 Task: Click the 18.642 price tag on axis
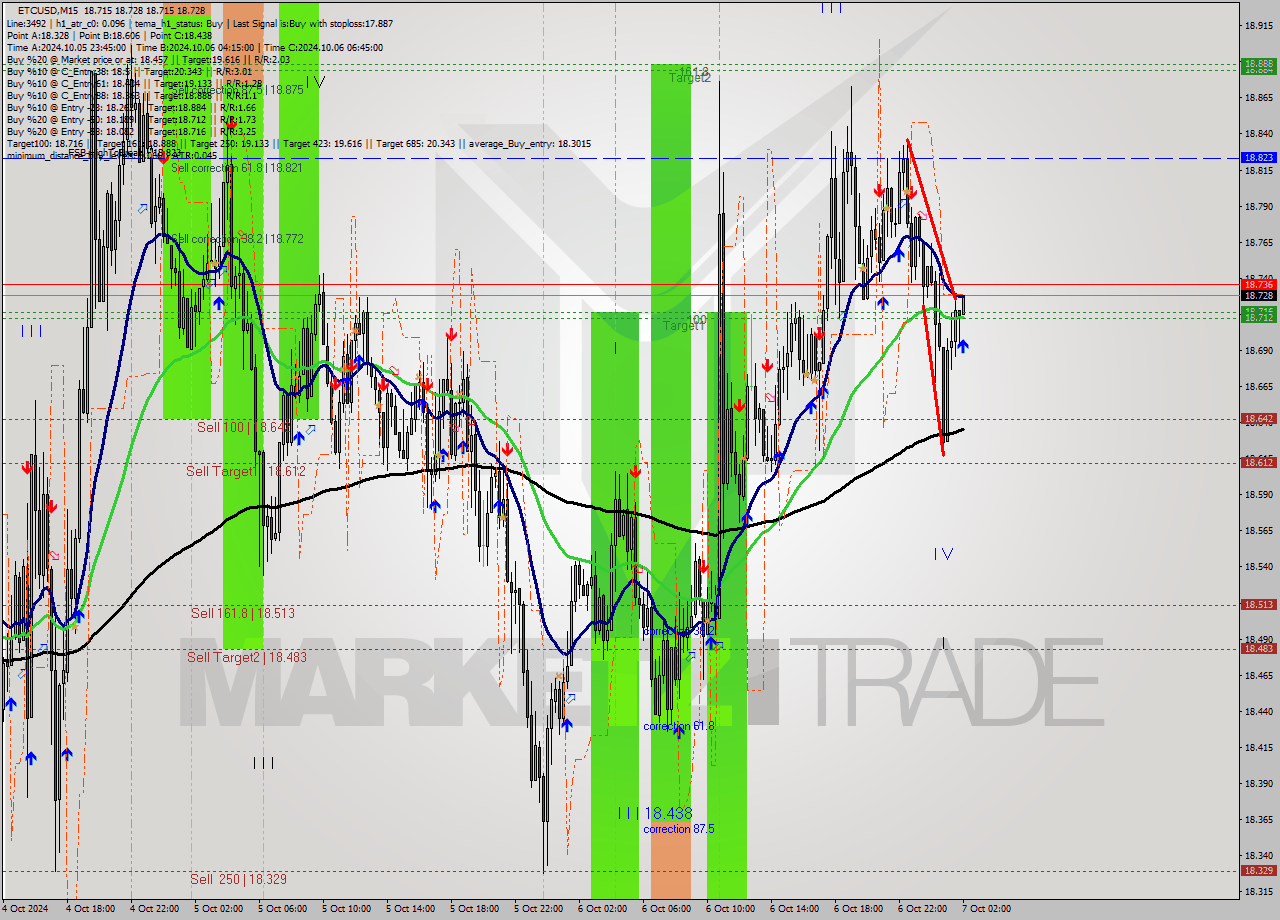click(x=1258, y=419)
